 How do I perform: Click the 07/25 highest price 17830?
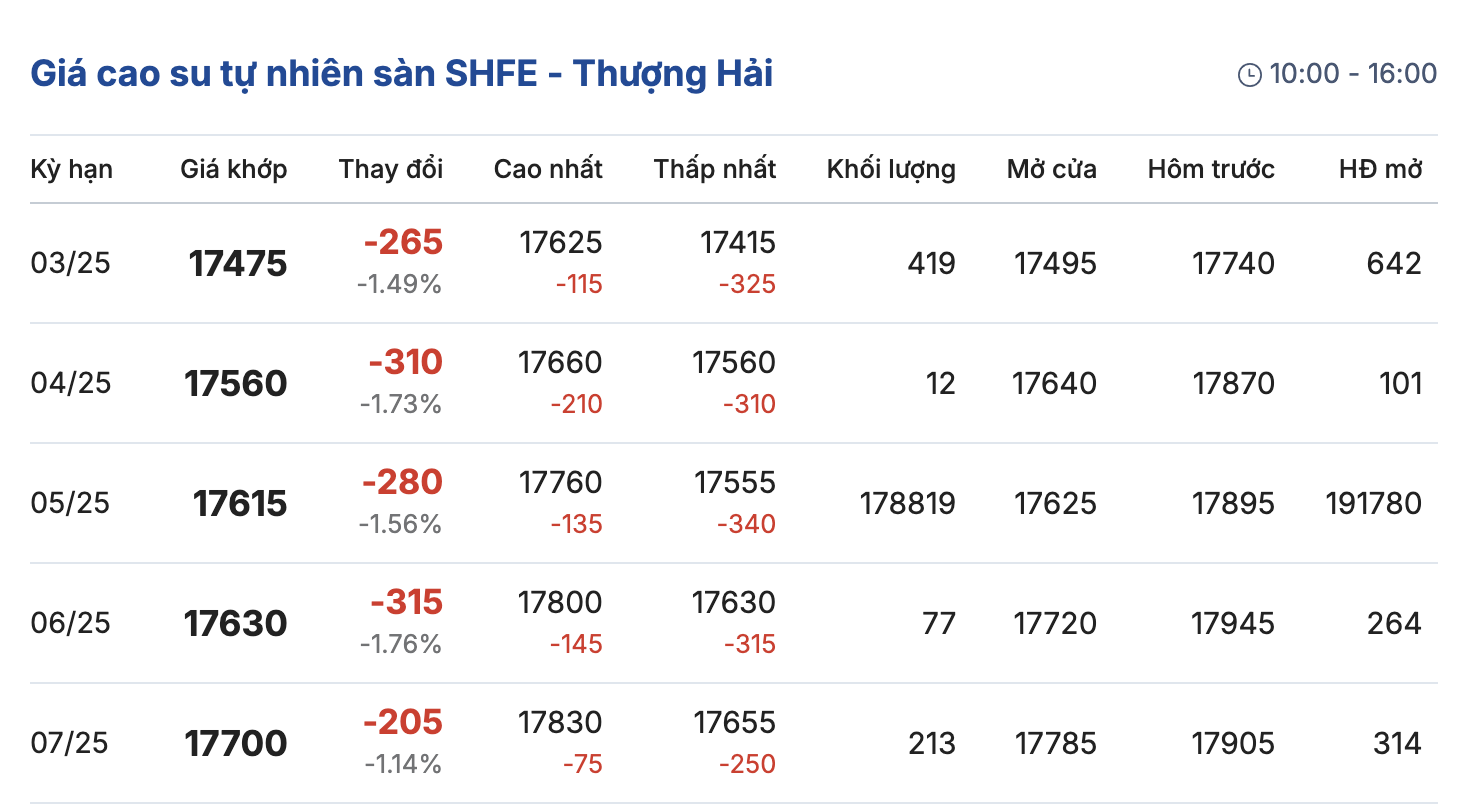(x=560, y=722)
